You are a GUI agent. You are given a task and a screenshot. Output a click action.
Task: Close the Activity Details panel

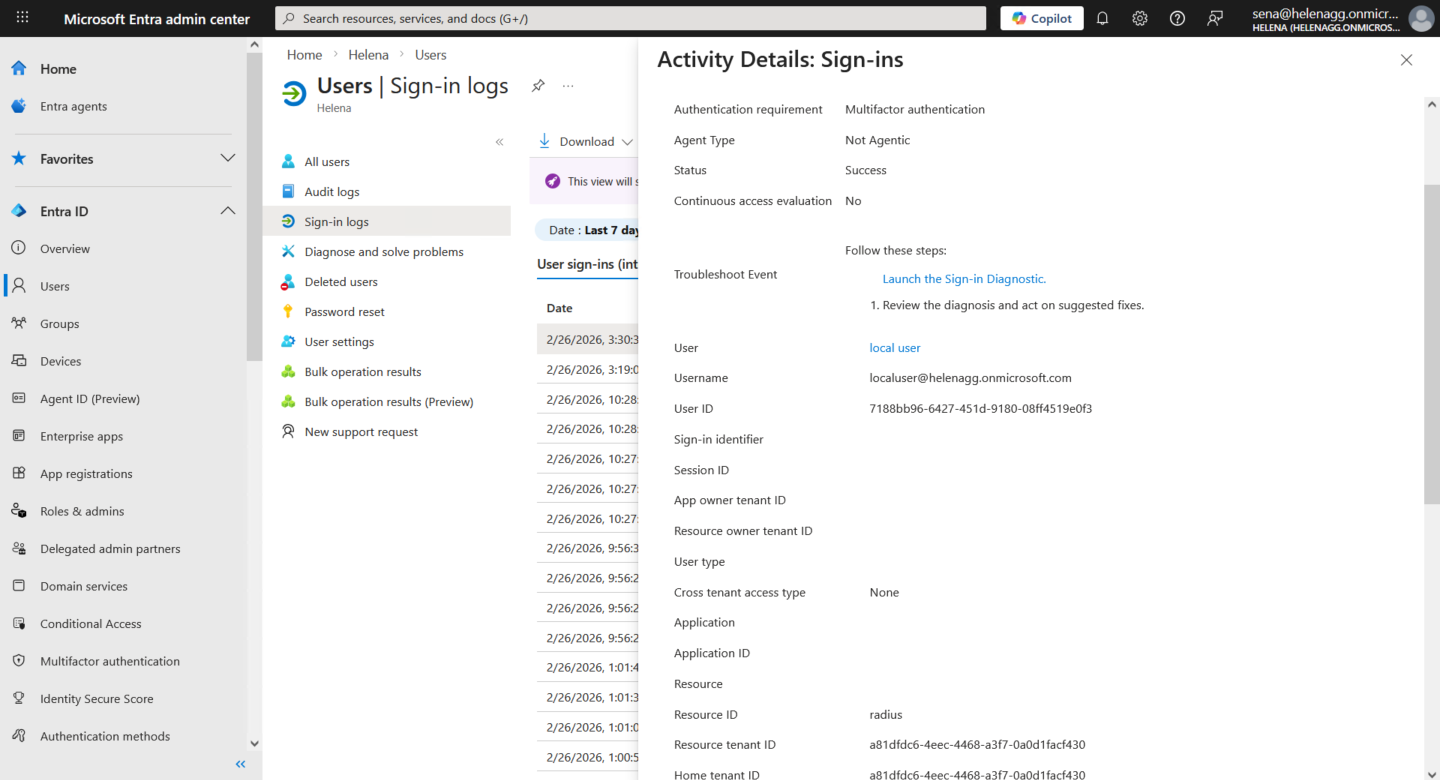click(x=1406, y=60)
